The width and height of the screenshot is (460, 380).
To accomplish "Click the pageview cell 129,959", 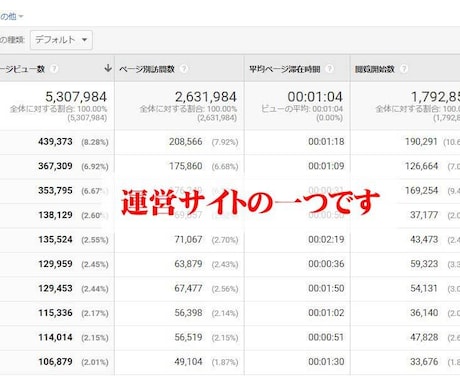I will tap(55, 264).
